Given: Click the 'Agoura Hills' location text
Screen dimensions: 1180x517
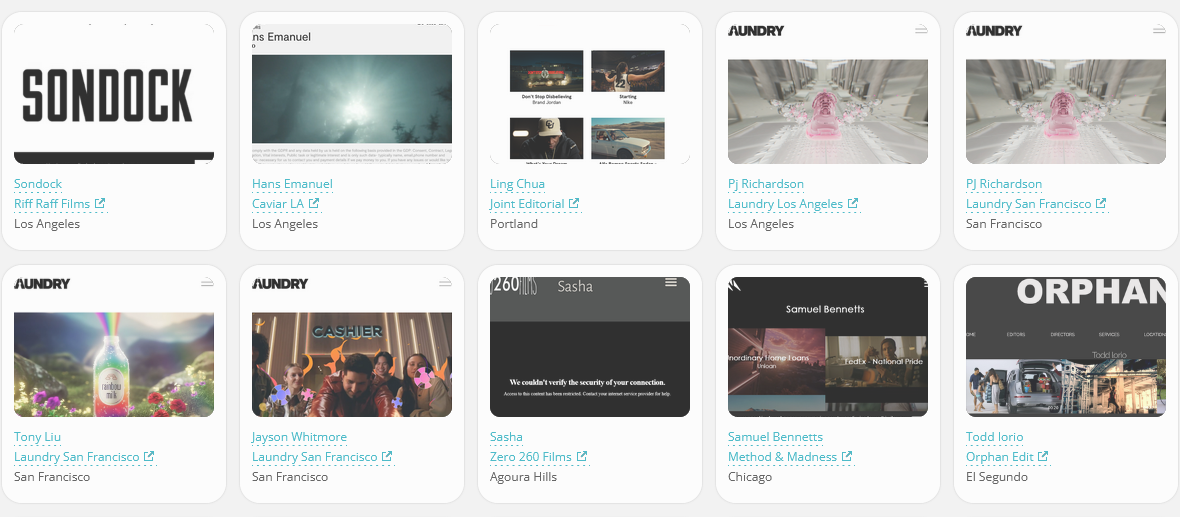Looking at the screenshot, I should (x=524, y=477).
